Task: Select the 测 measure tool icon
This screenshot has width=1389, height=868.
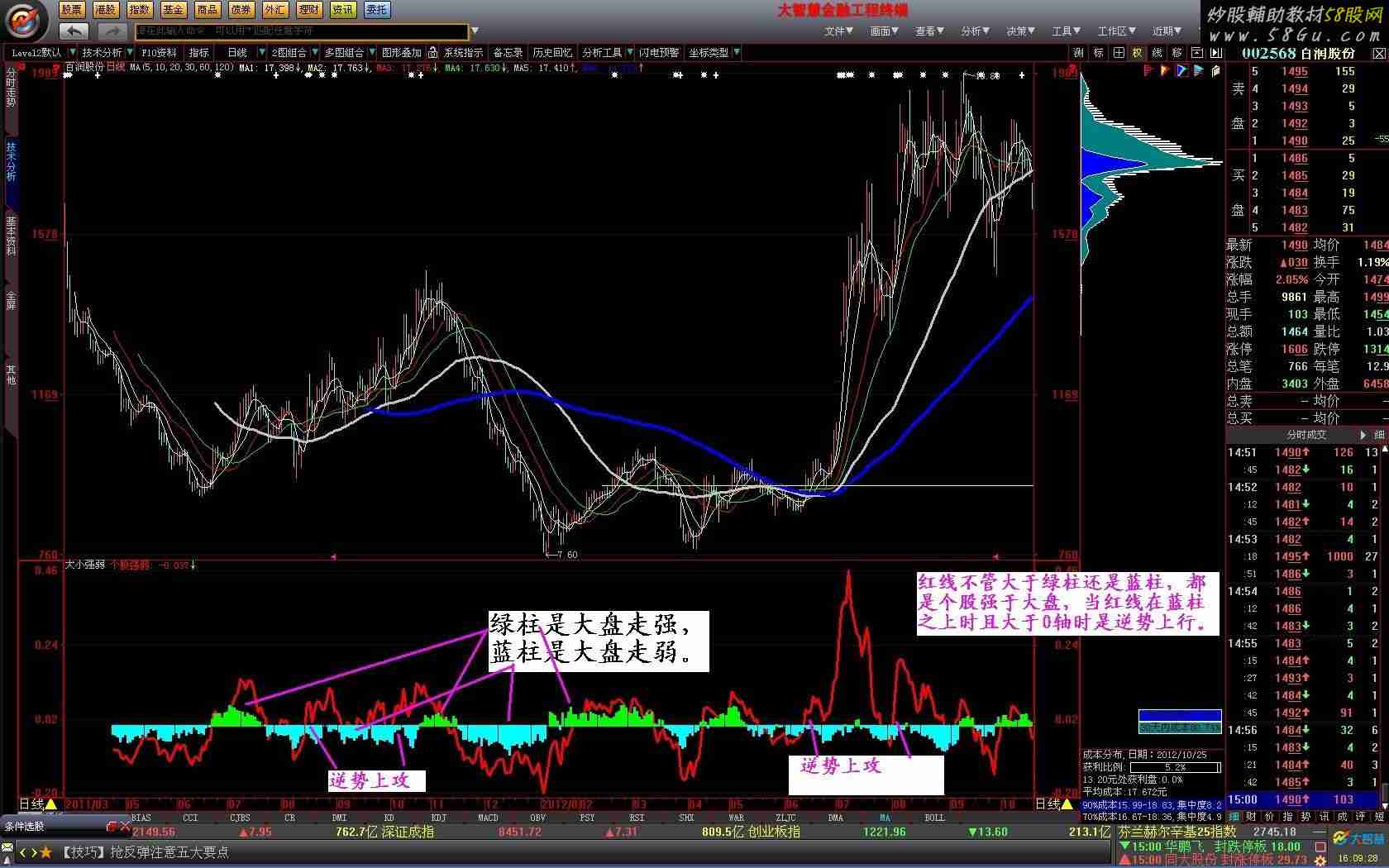Action: pyautogui.click(x=1078, y=52)
